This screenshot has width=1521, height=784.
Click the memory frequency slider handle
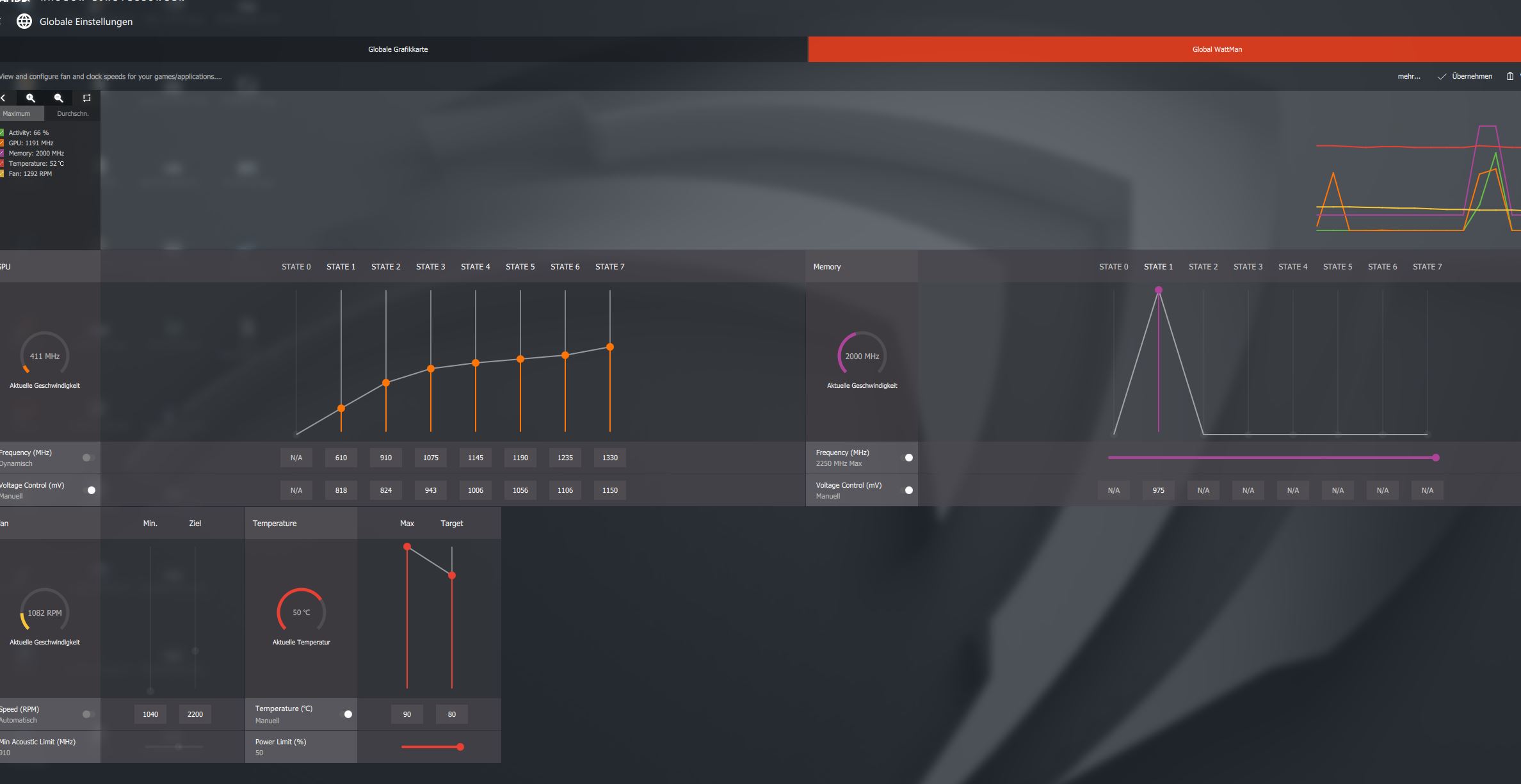point(1436,458)
